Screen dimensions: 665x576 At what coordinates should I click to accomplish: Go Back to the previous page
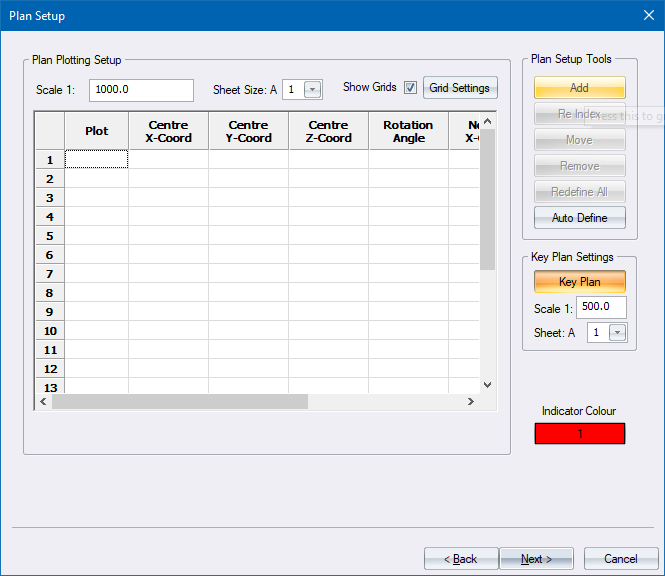tap(461, 559)
